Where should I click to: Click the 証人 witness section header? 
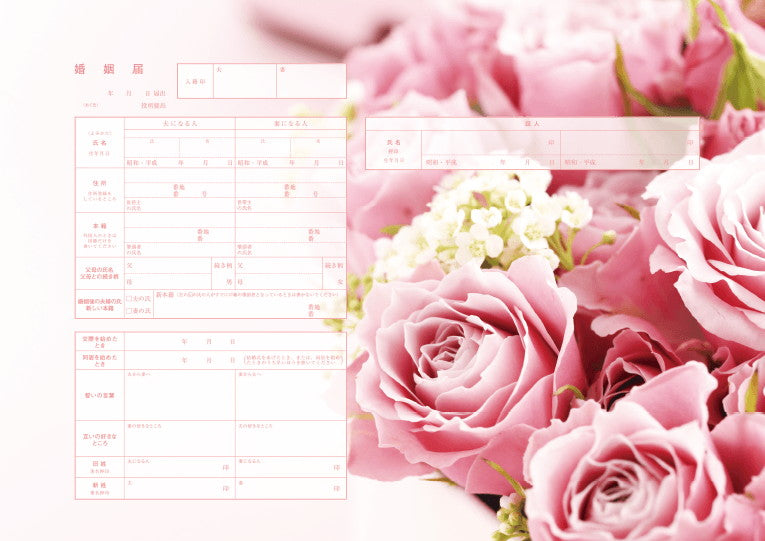coord(532,123)
